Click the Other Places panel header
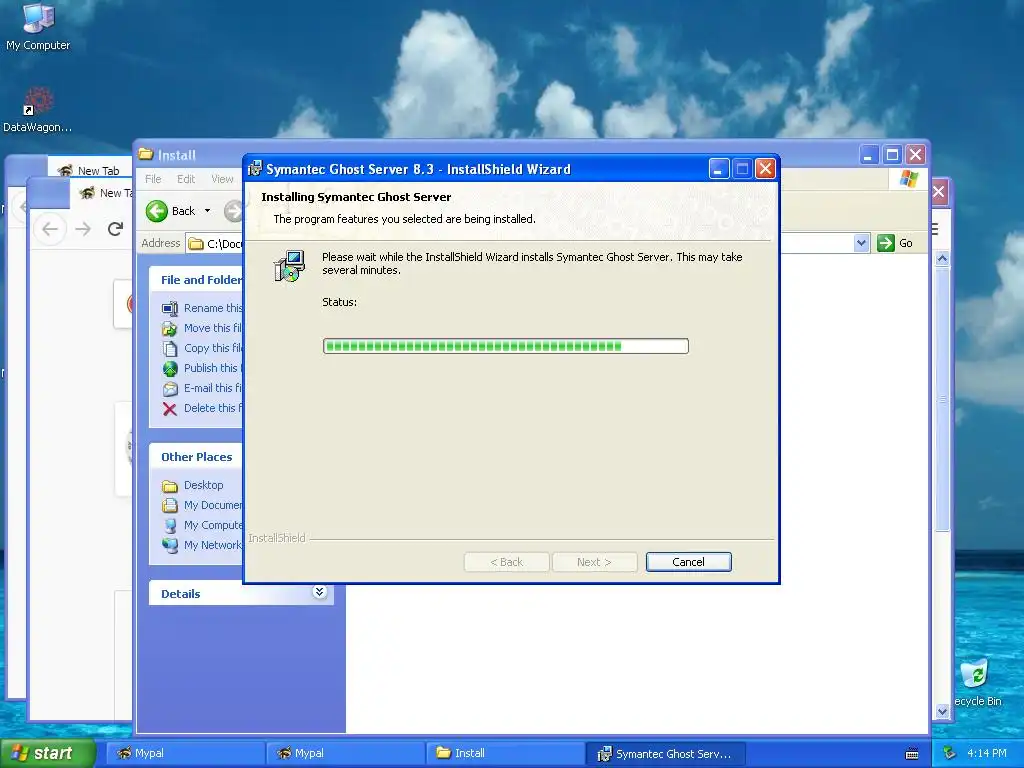 coord(197,457)
